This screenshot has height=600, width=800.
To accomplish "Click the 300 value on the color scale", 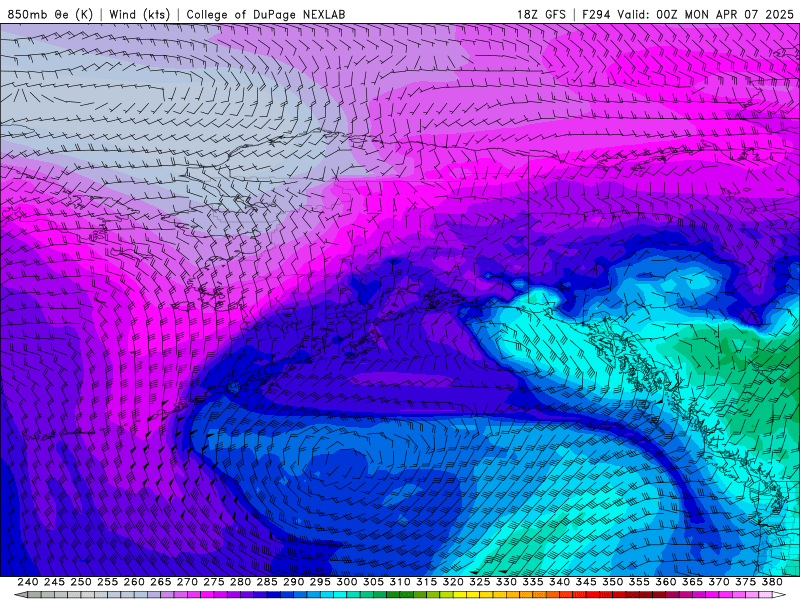I will (346, 582).
